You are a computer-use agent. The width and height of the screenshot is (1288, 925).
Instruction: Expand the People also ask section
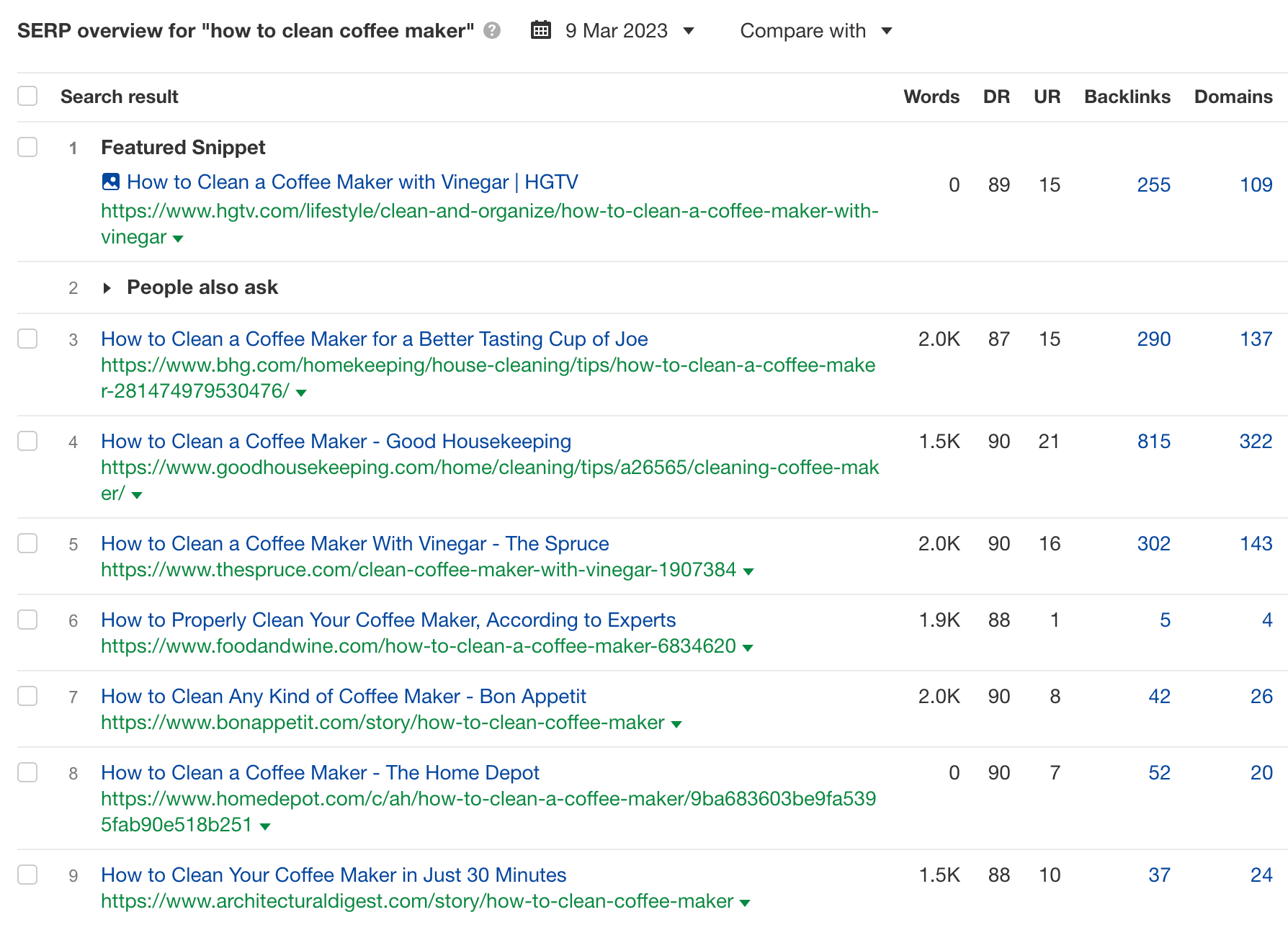click(x=107, y=287)
